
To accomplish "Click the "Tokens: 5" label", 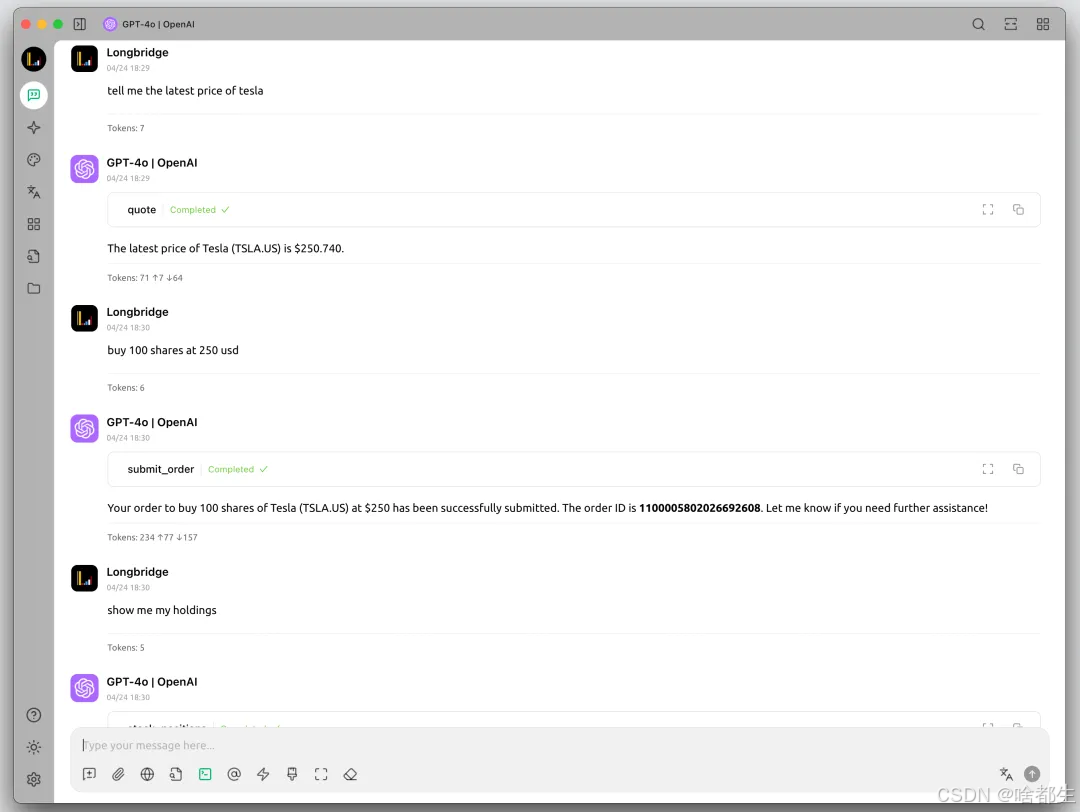I will point(126,647).
